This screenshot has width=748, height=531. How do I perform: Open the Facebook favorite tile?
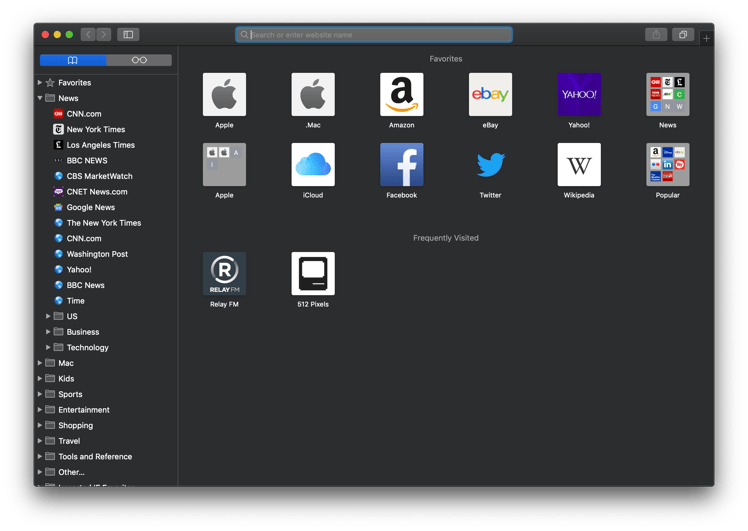(x=402, y=165)
